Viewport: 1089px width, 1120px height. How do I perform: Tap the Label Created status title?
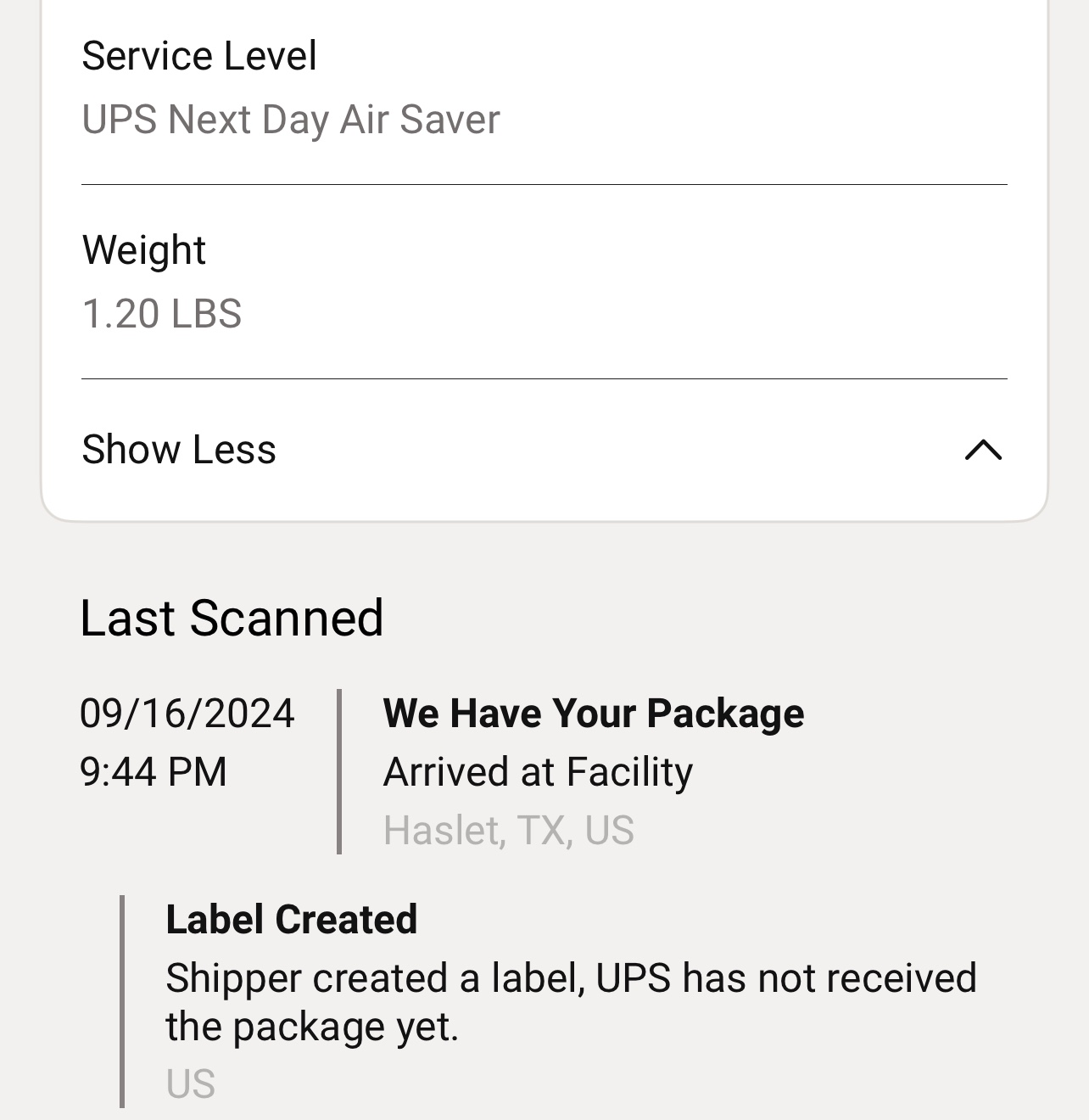(x=291, y=920)
